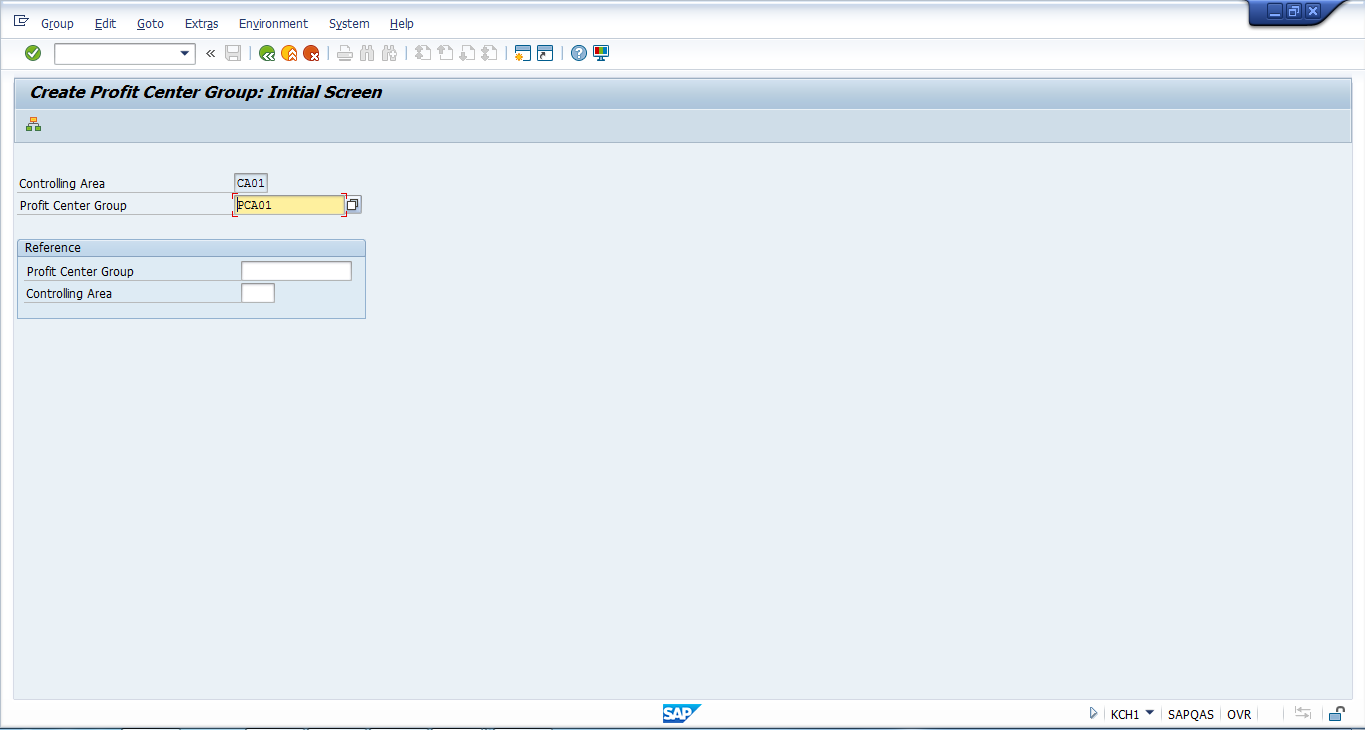Click SAPQAS in the status bar
The height and width of the screenshot is (730, 1365).
pyautogui.click(x=1190, y=714)
